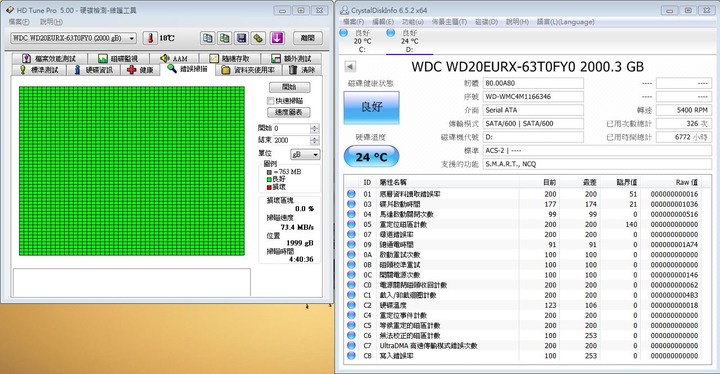The width and height of the screenshot is (720, 374).
Task: Click the 開始 start scan button
Action: [x=289, y=87]
